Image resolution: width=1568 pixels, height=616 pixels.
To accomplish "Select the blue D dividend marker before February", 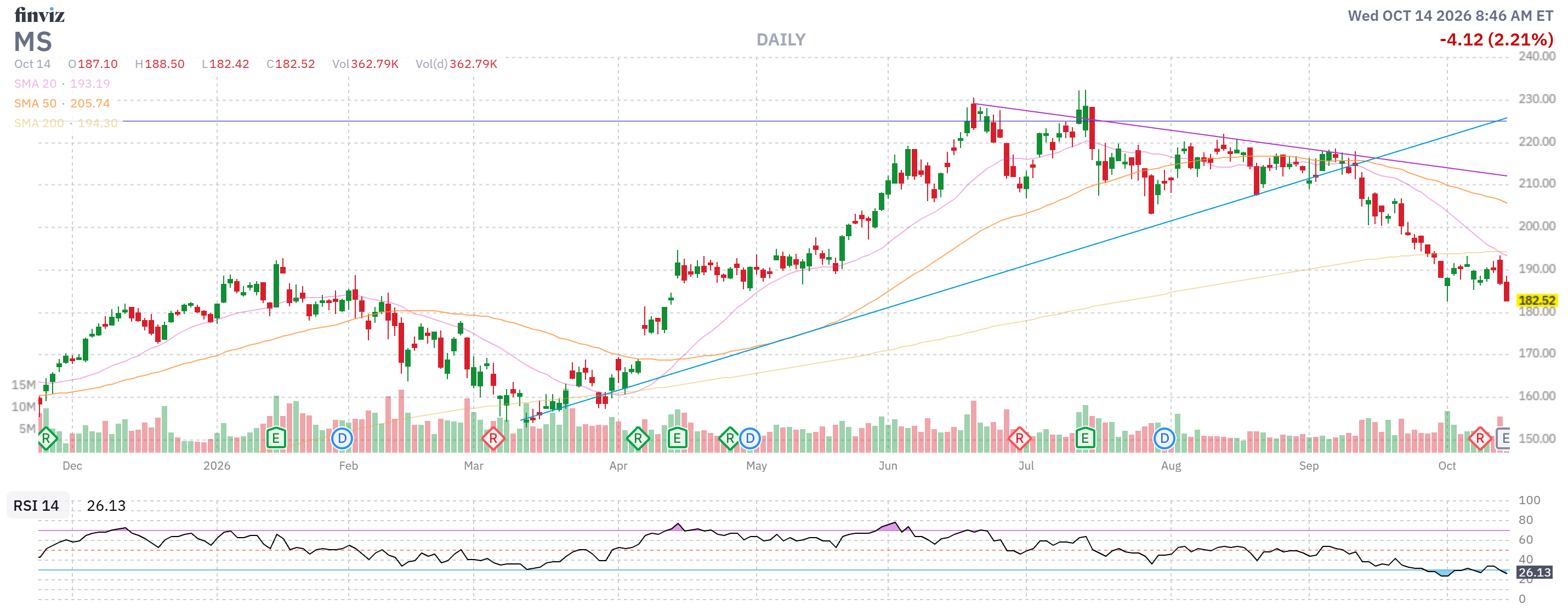I will click(x=342, y=438).
